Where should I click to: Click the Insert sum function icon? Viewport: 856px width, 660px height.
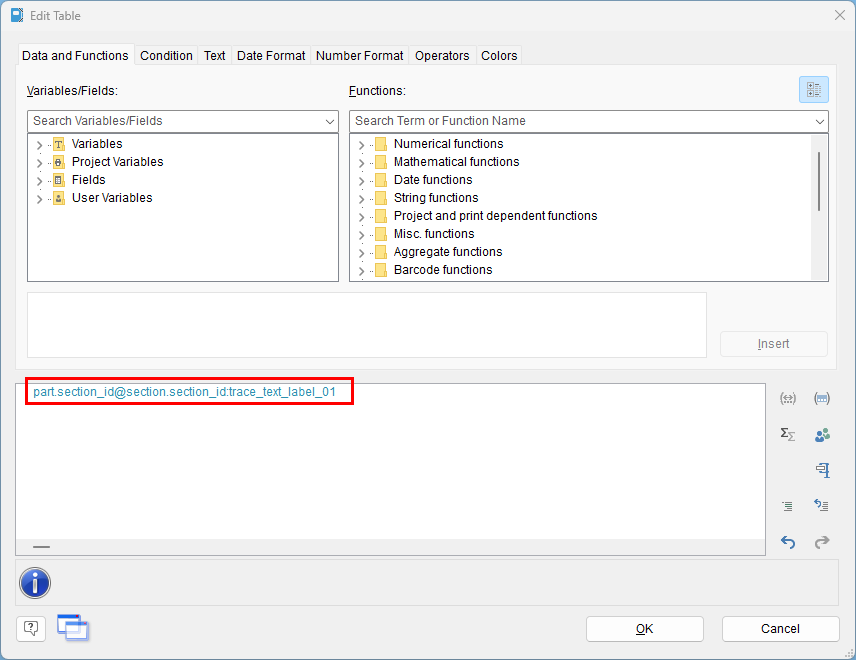coord(787,434)
